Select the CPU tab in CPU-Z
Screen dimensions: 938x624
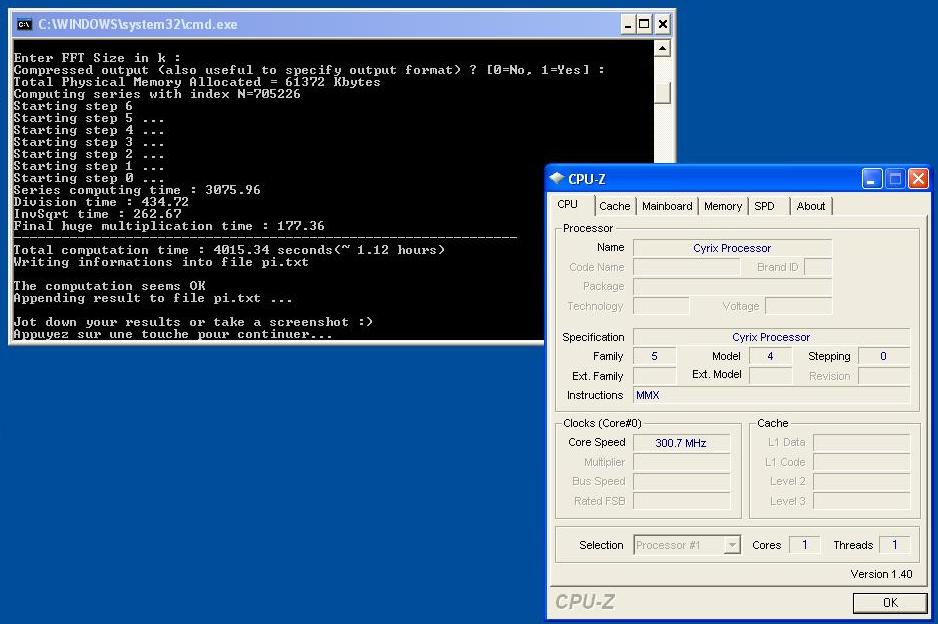point(567,204)
